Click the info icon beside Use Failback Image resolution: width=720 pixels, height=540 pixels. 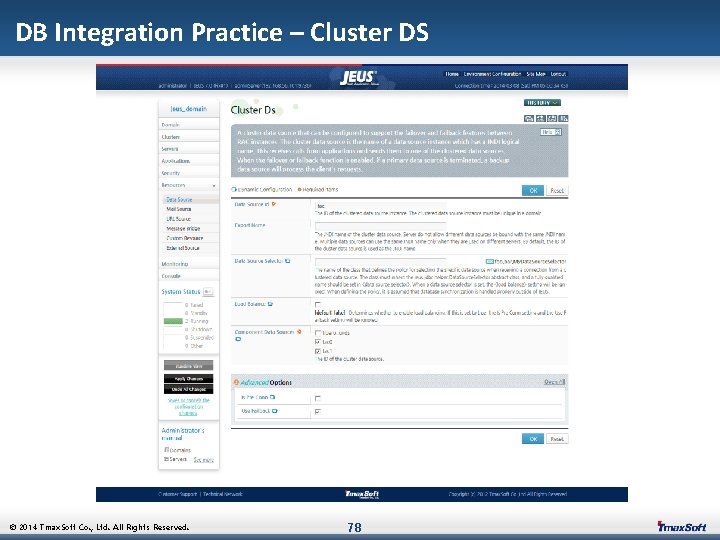(x=275, y=411)
